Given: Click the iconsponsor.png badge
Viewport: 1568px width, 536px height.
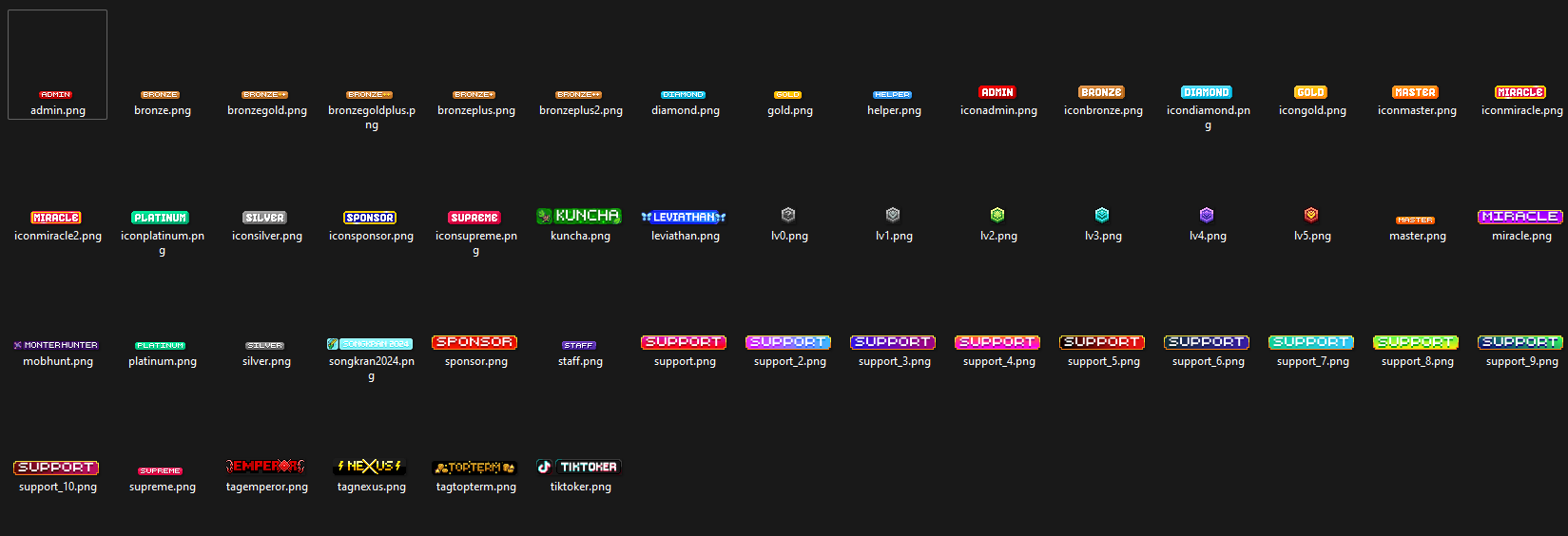Looking at the screenshot, I should [370, 218].
